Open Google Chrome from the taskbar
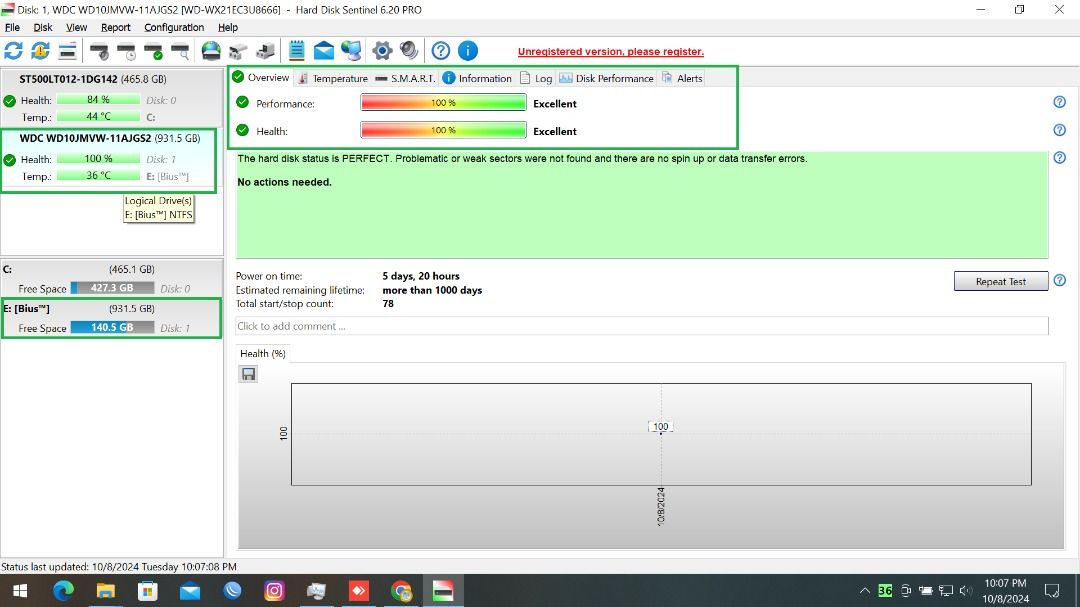Screen dimensions: 1080x607 [x=401, y=590]
